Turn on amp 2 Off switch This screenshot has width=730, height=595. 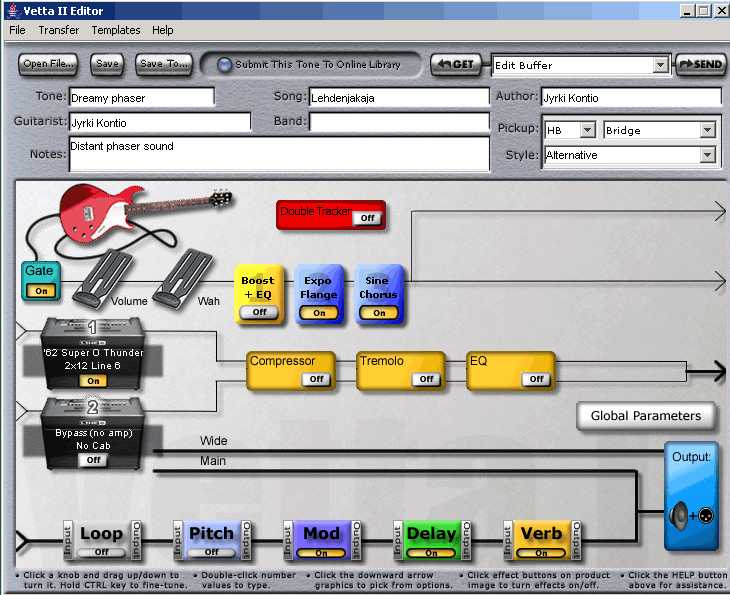93,460
